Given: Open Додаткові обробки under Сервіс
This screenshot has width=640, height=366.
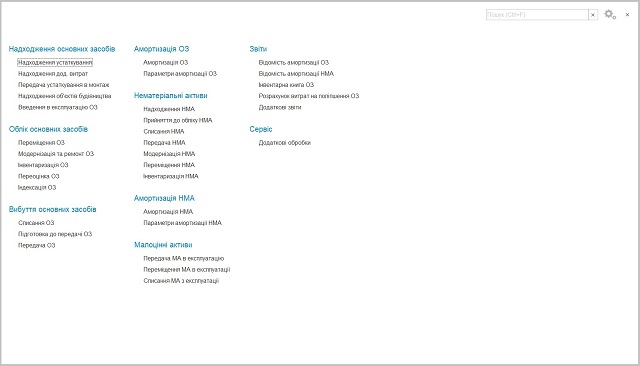Looking at the screenshot, I should pyautogui.click(x=284, y=143).
